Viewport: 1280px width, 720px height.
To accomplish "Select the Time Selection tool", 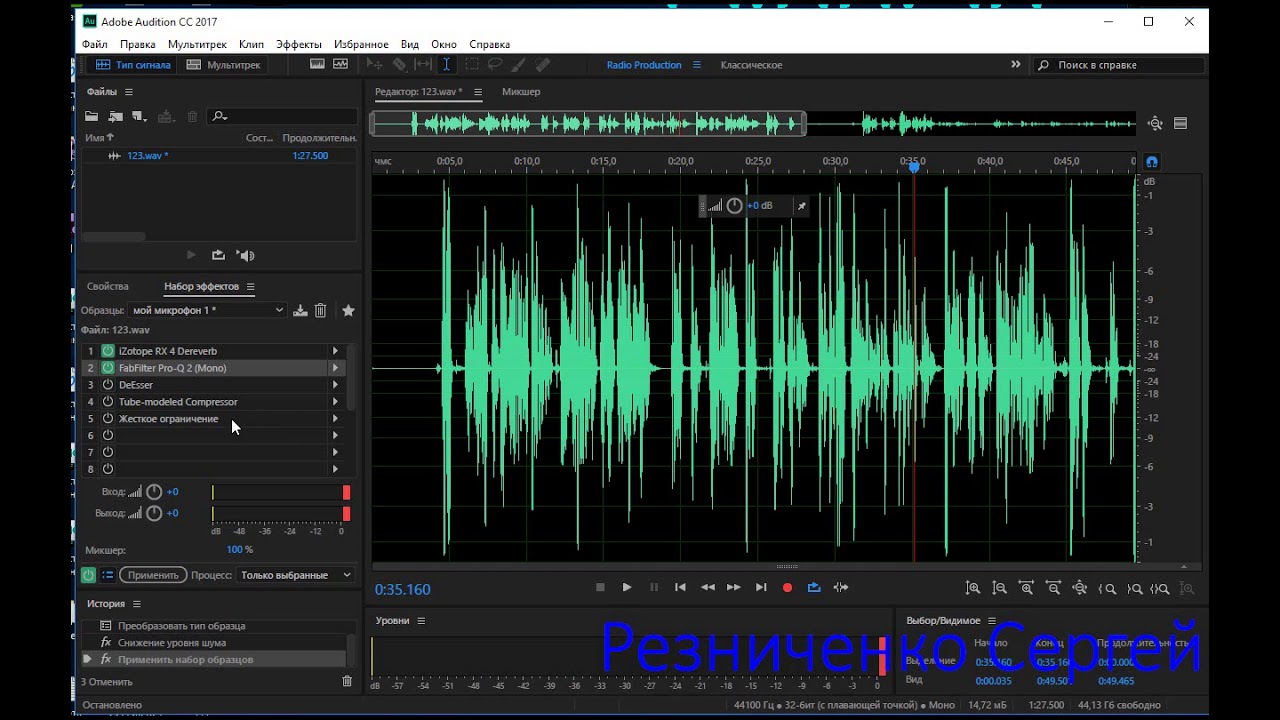I will pyautogui.click(x=446, y=64).
